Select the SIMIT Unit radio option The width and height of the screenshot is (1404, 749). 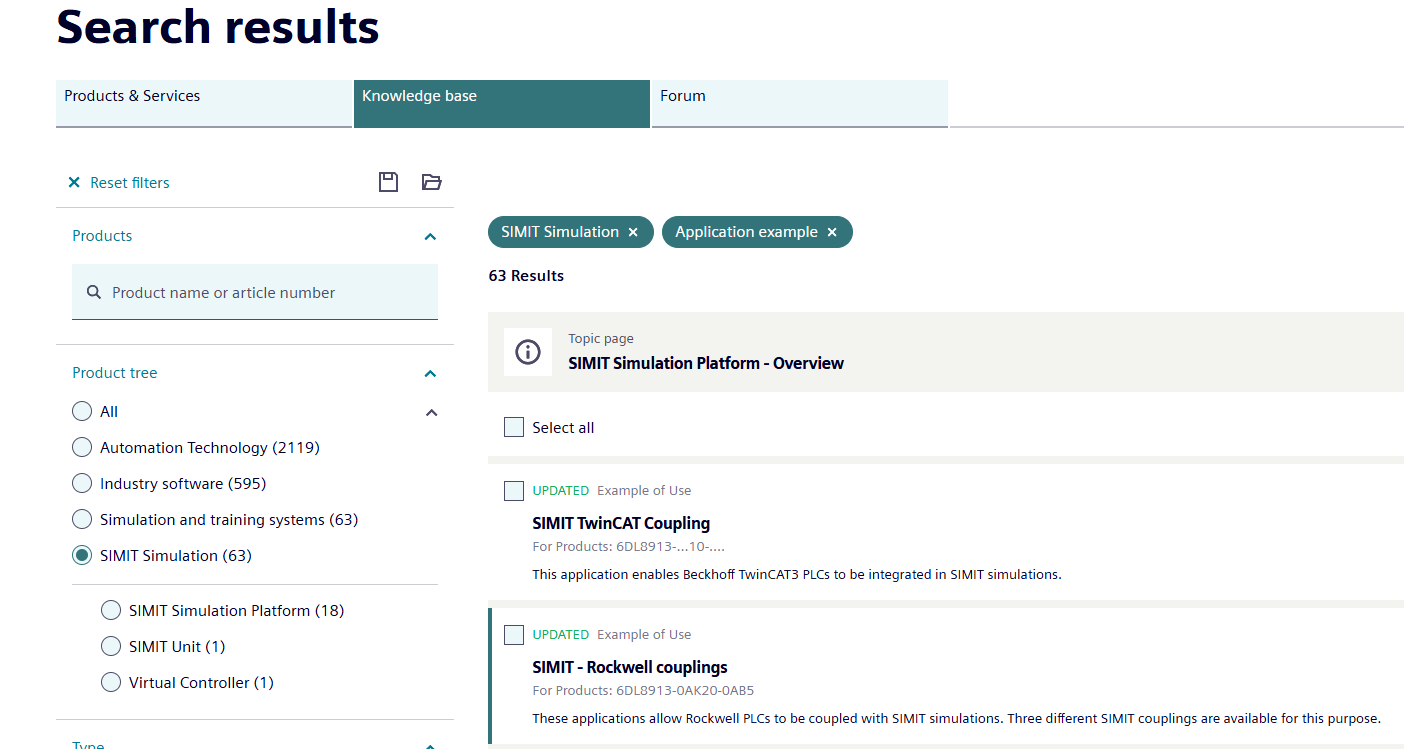coord(111,647)
